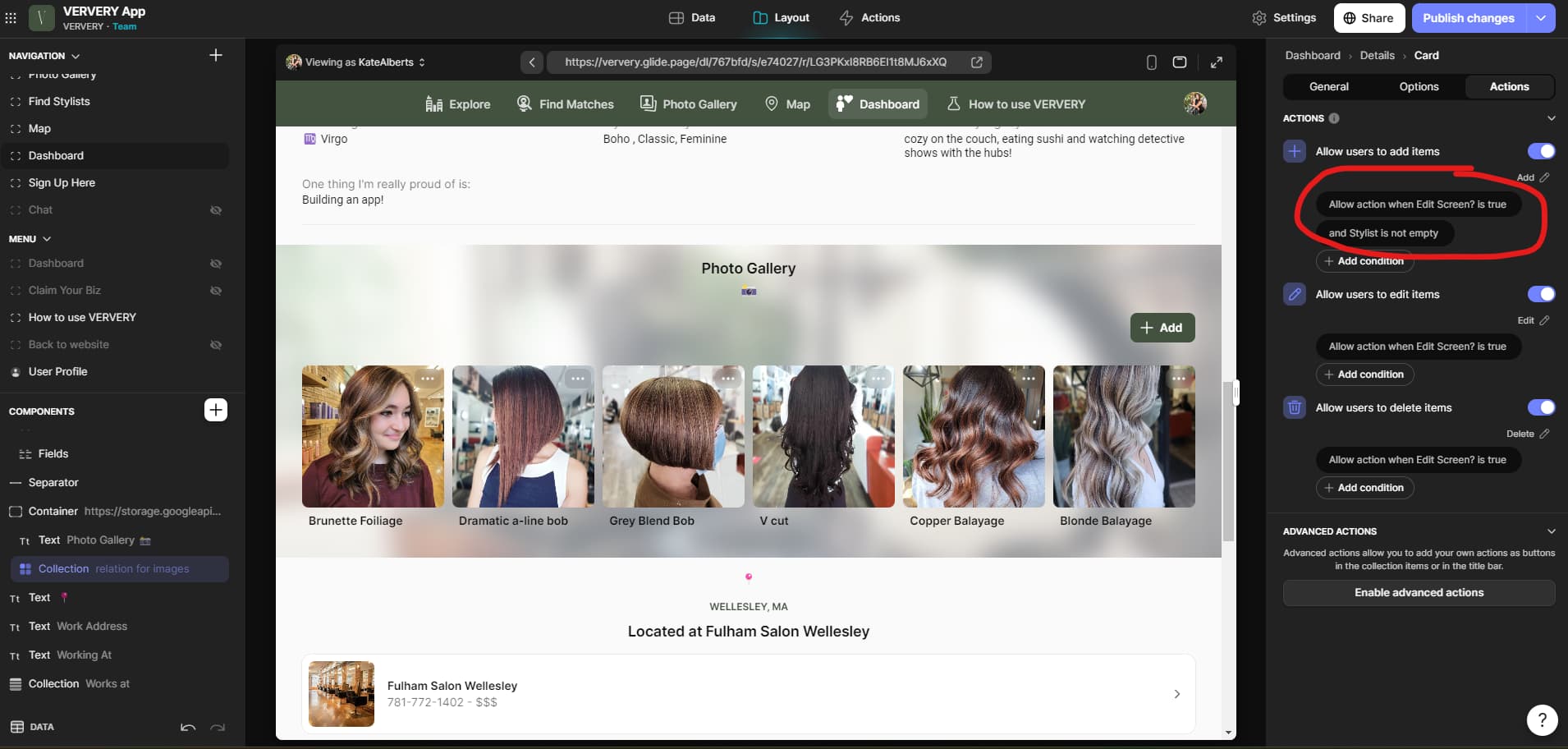This screenshot has width=1568, height=749.
Task: Edit the Delete action label pencil
Action: [x=1545, y=434]
